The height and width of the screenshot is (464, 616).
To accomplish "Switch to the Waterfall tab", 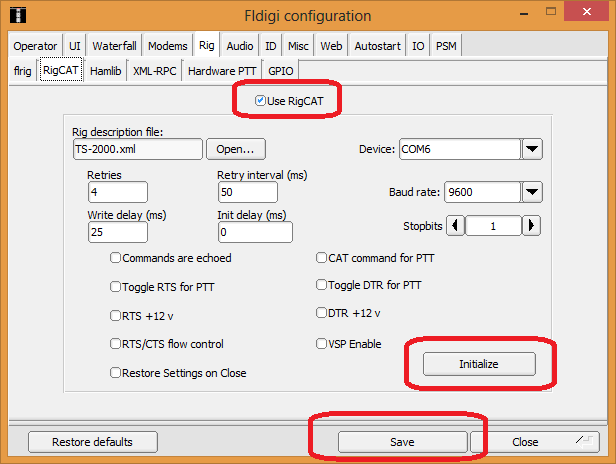I will click(x=114, y=46).
